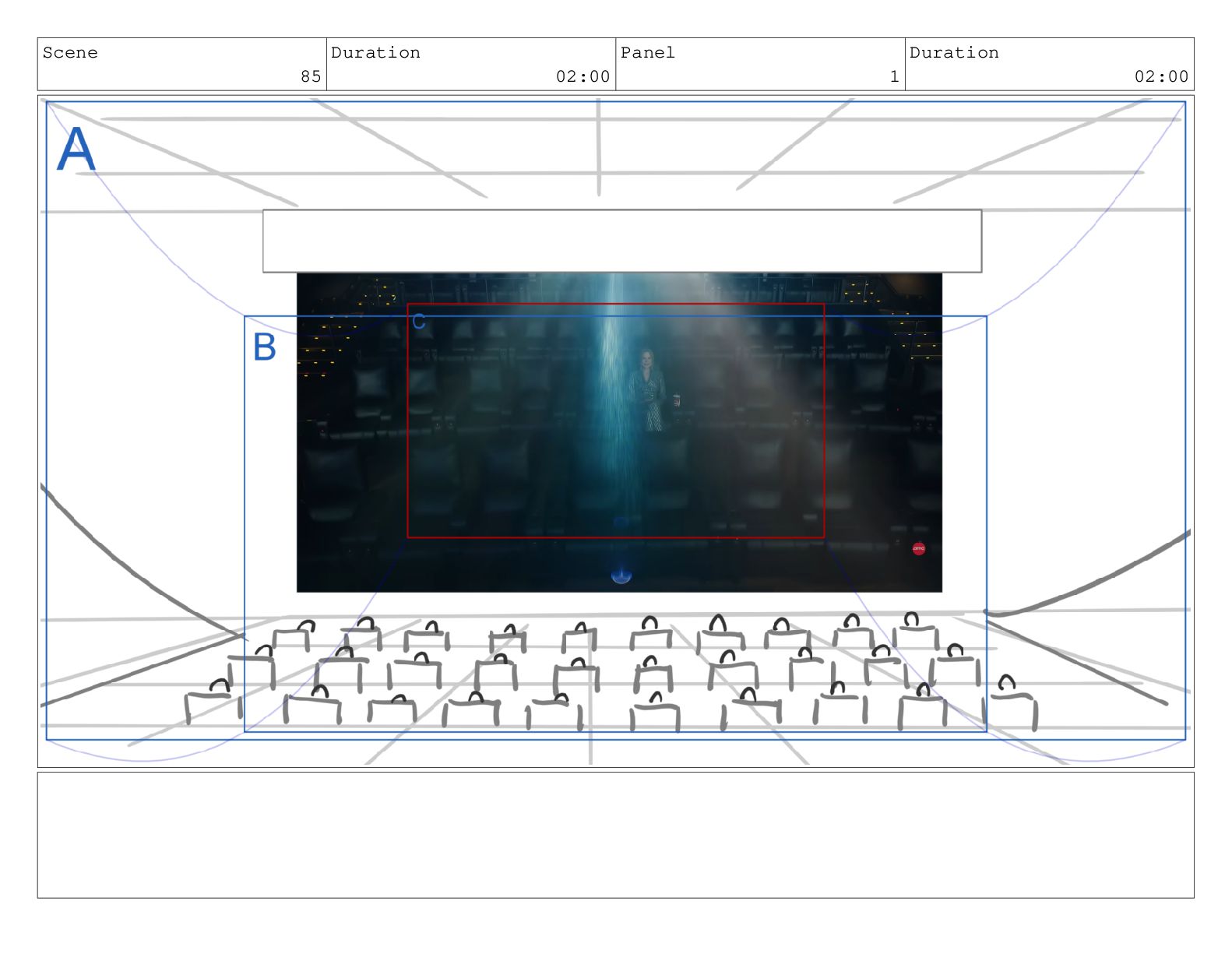Image resolution: width=1232 pixels, height=954 pixels.
Task: Click the Panel header label
Action: click(647, 53)
